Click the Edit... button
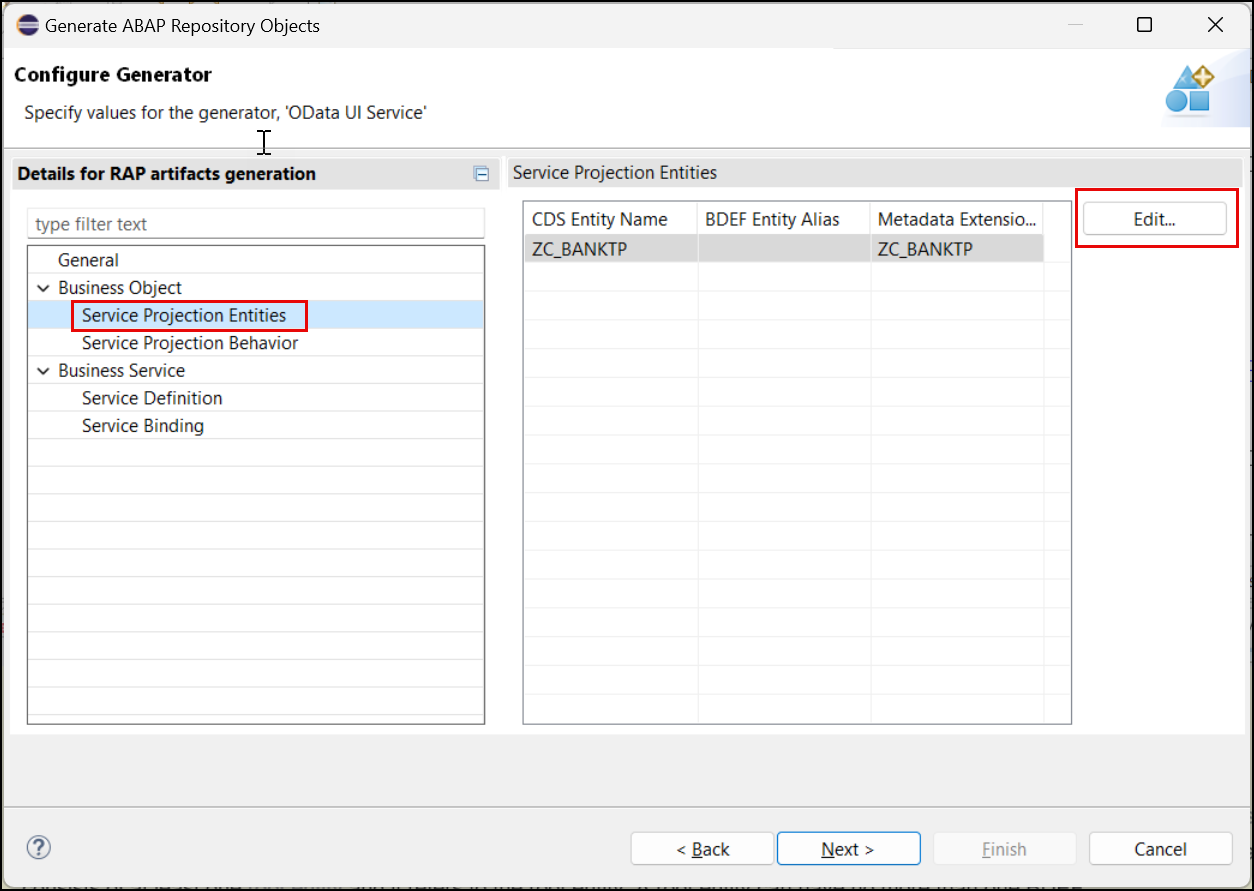Screen dimensions: 1254x891 click(1154, 219)
